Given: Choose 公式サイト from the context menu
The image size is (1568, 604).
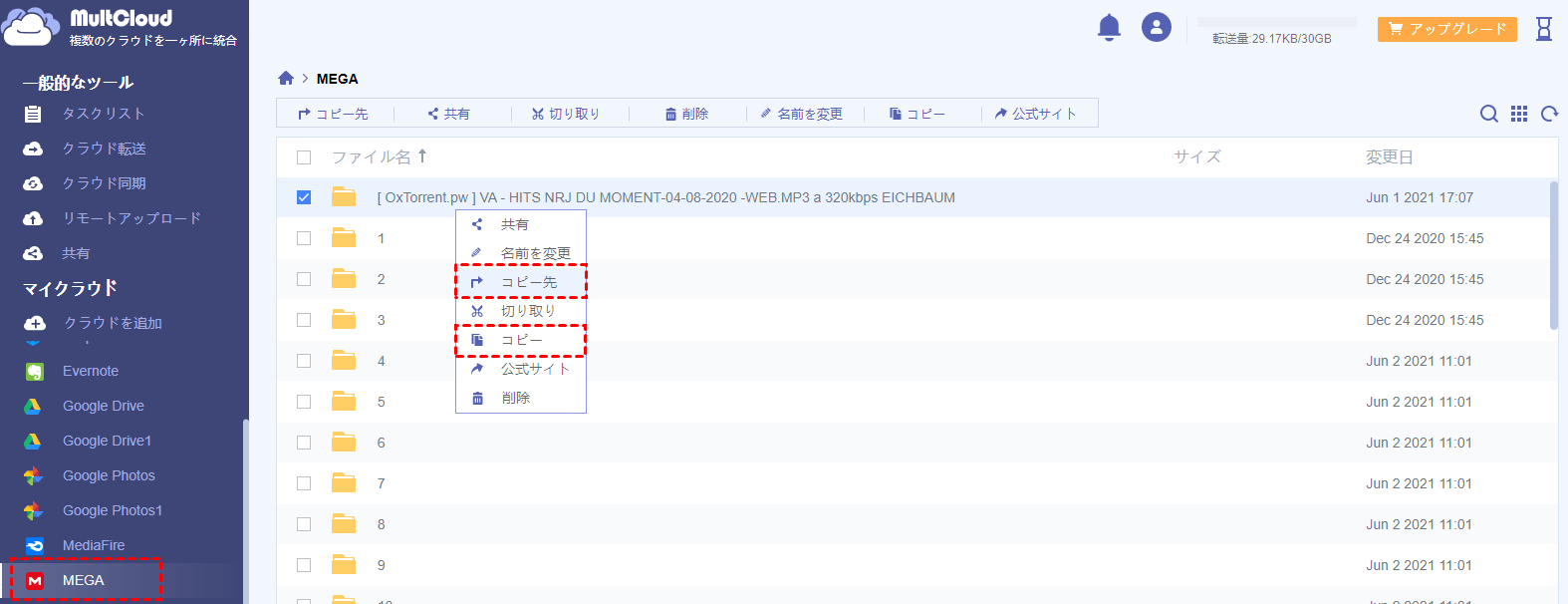Looking at the screenshot, I should [x=521, y=369].
